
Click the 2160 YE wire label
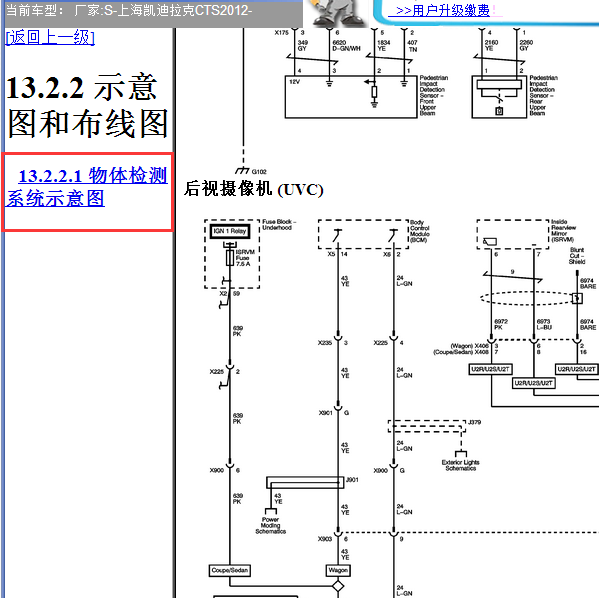pos(491,45)
